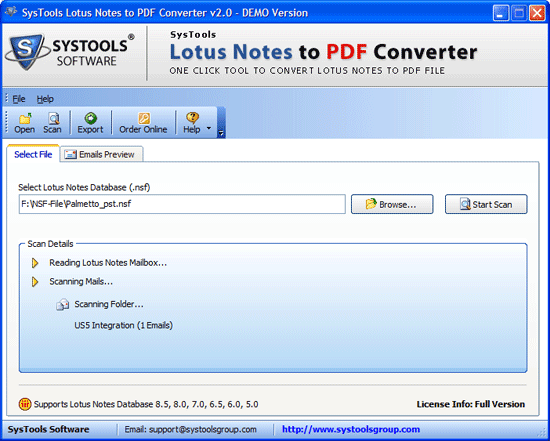Click the orange supported-versions icon
This screenshot has width=550, height=441.
tap(25, 404)
